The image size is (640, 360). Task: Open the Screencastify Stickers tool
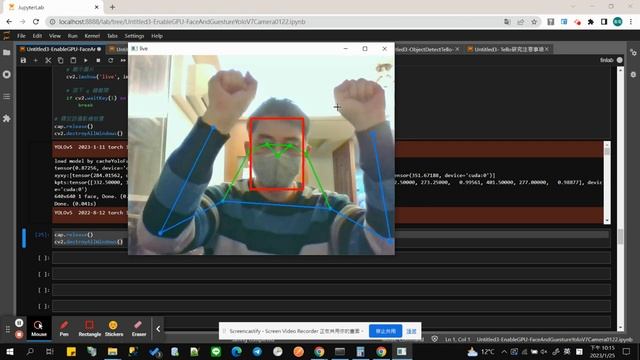coord(114,329)
